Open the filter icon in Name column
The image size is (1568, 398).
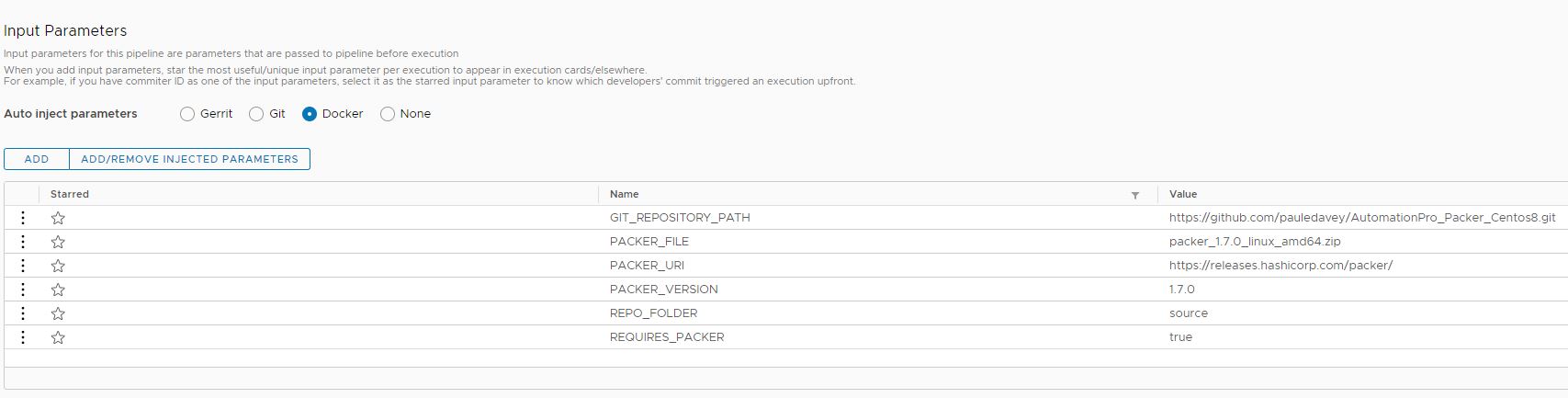coord(1135,195)
